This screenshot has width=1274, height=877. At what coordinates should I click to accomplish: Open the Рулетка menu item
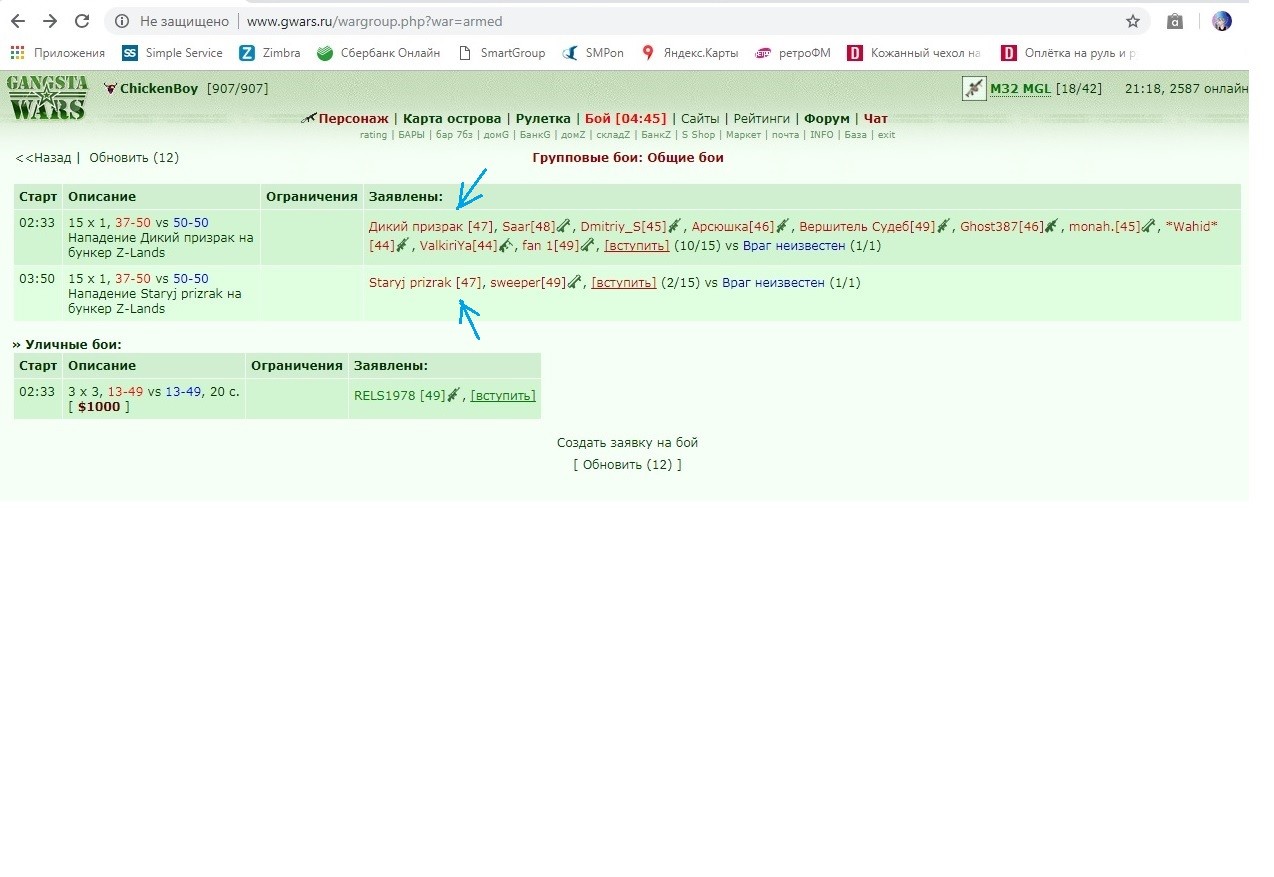point(543,118)
